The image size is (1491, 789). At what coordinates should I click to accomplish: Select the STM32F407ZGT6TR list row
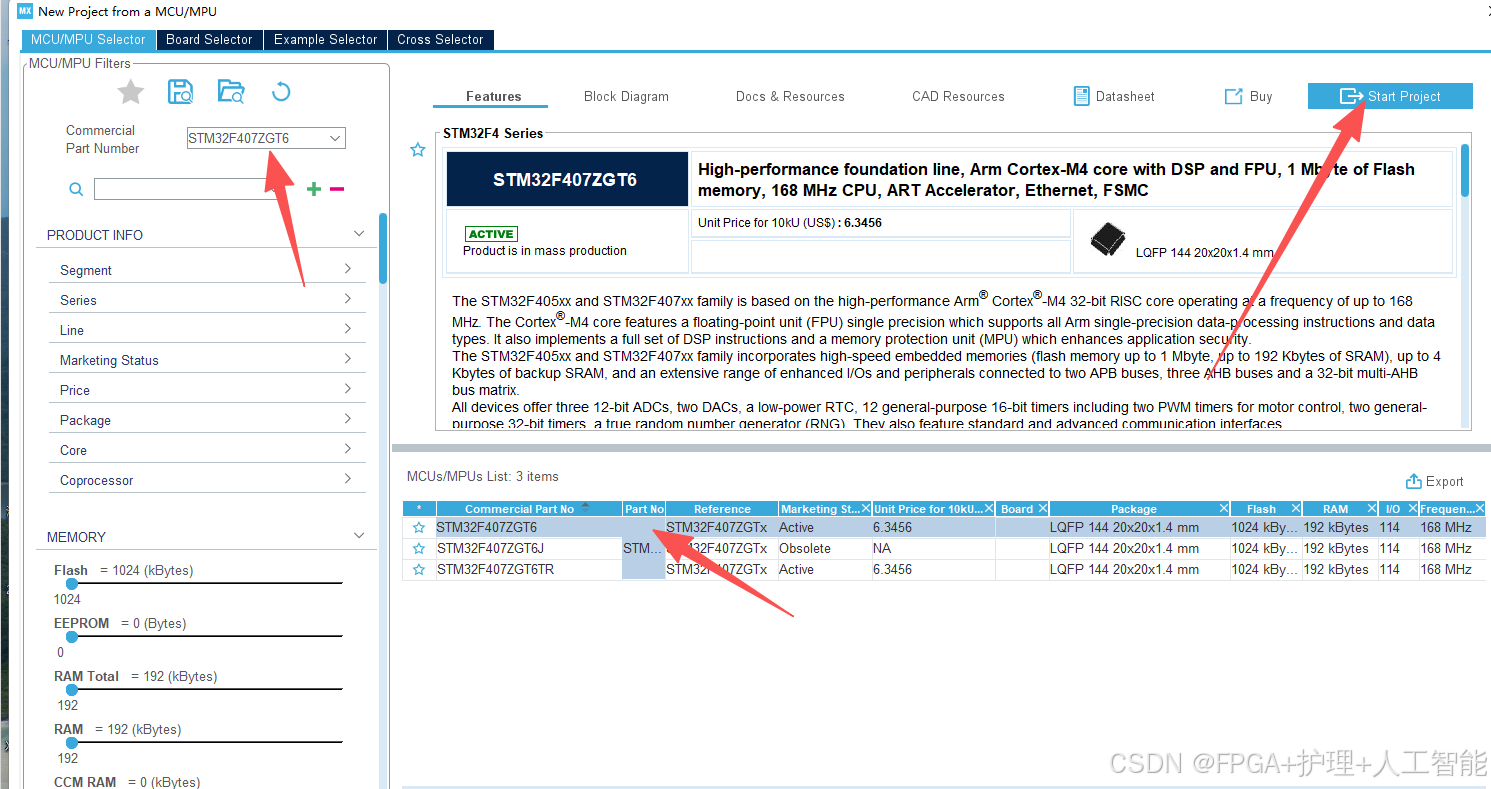[x=944, y=569]
